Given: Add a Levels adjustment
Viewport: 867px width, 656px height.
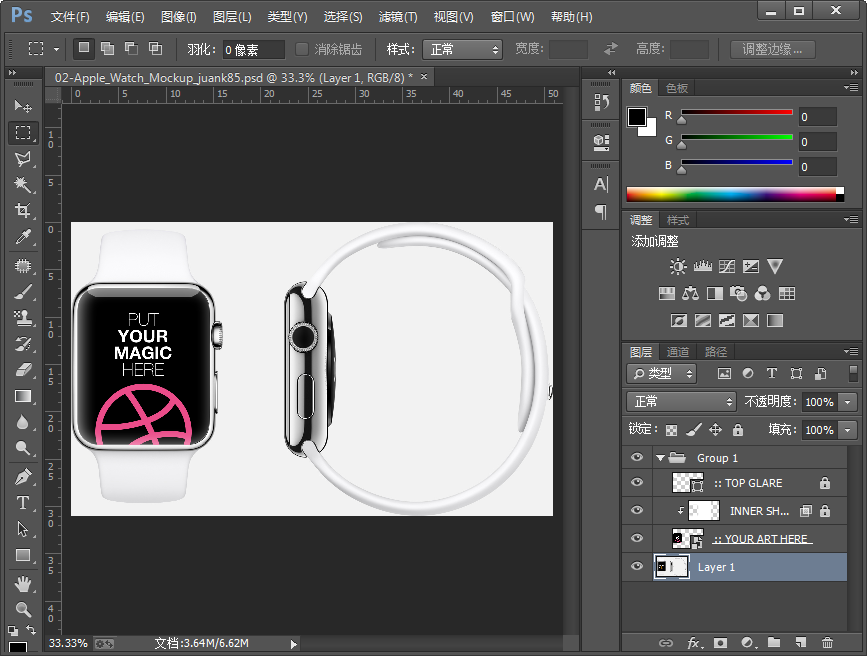Looking at the screenshot, I should (x=702, y=267).
